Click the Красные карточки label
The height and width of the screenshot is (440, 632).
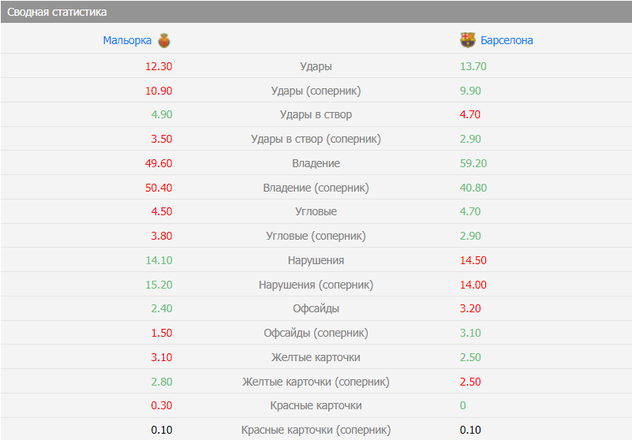[x=316, y=406]
